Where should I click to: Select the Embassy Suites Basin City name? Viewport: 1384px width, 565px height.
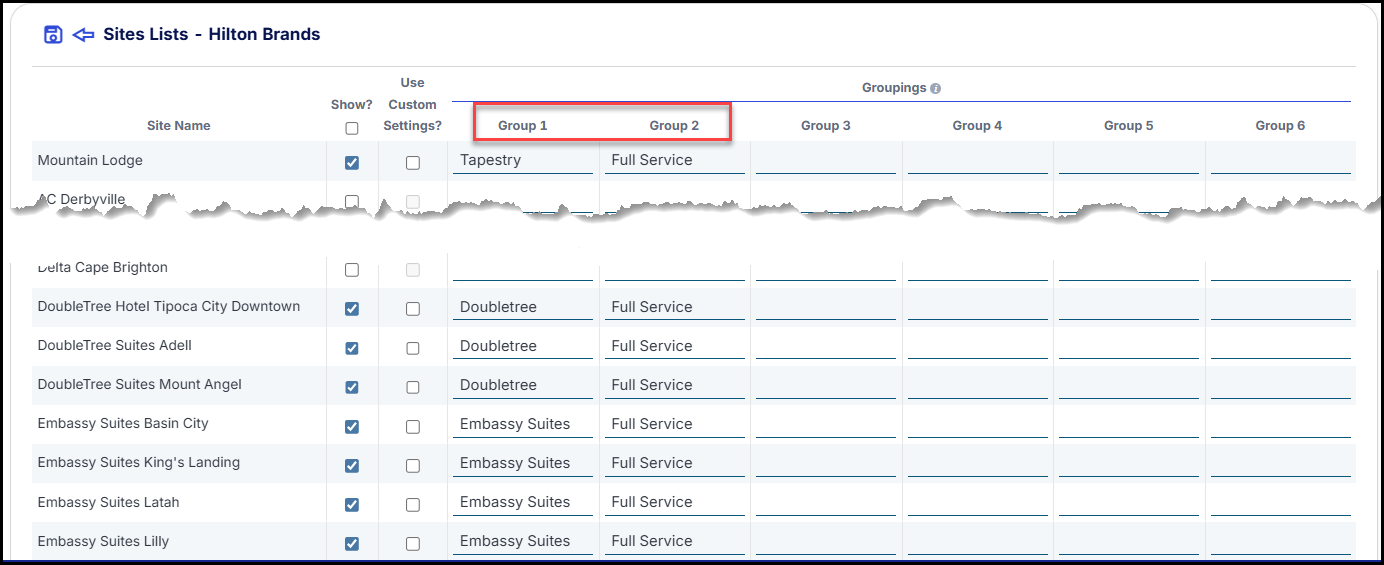[x=123, y=424]
